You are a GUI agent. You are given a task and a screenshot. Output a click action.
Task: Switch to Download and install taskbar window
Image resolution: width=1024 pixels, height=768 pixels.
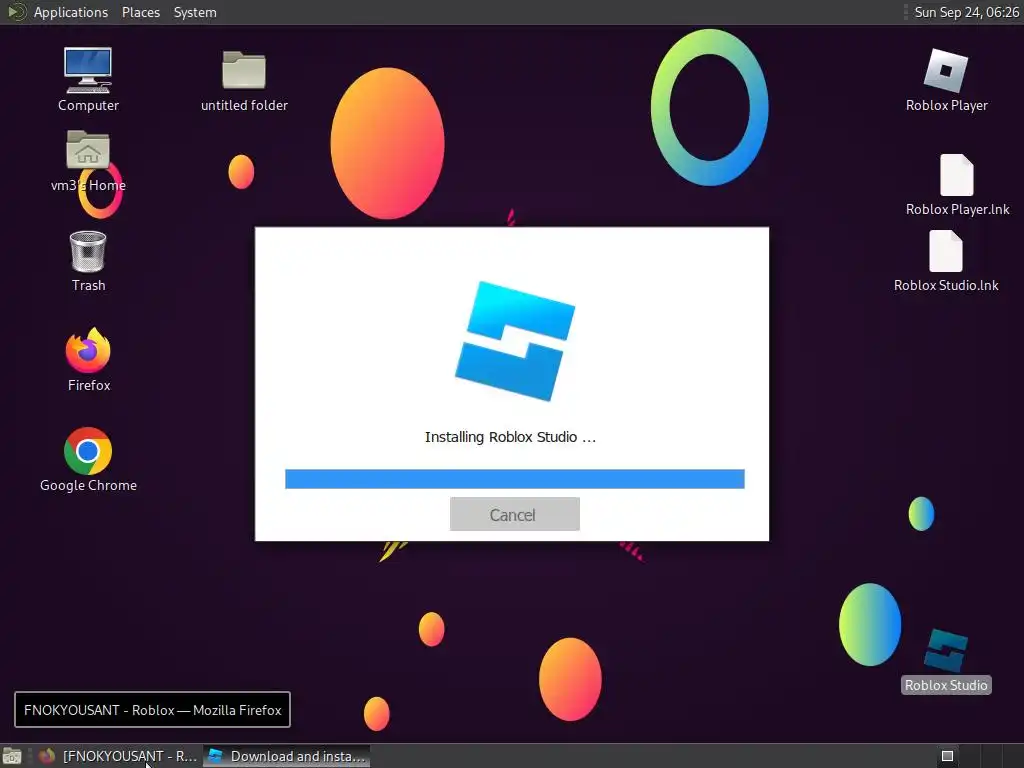(286, 756)
